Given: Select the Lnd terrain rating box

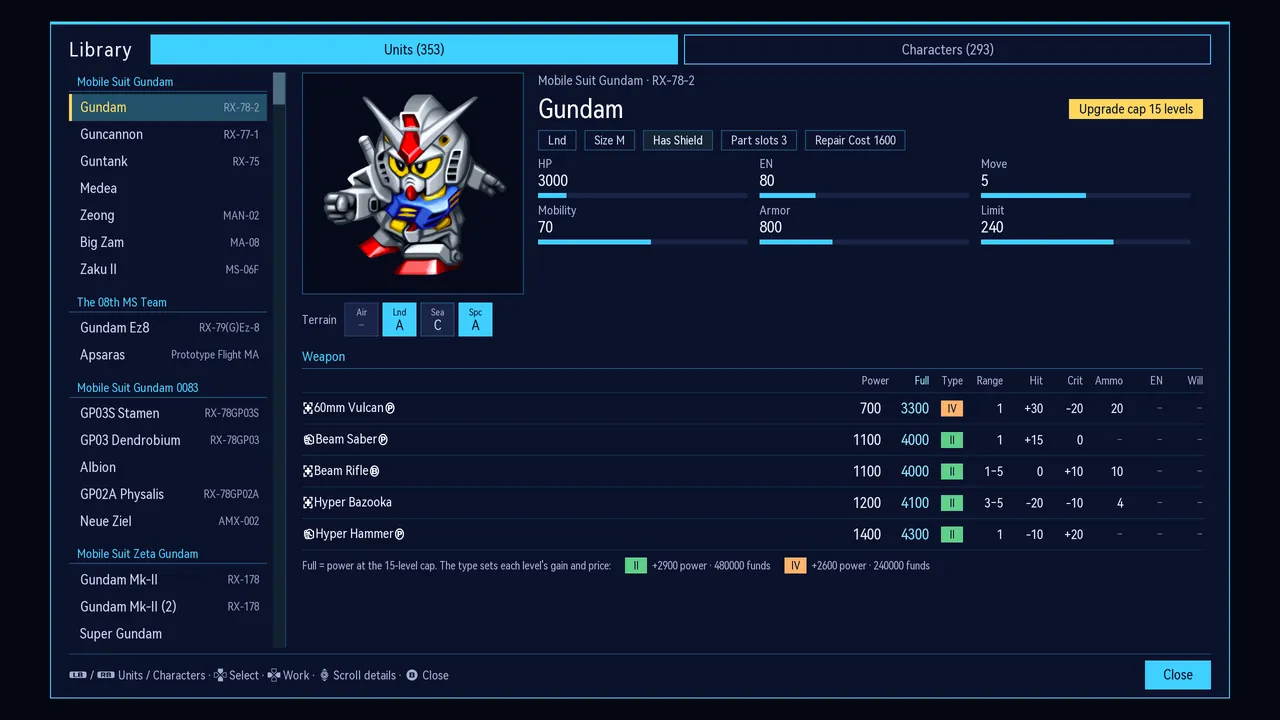Looking at the screenshot, I should click(400, 320).
